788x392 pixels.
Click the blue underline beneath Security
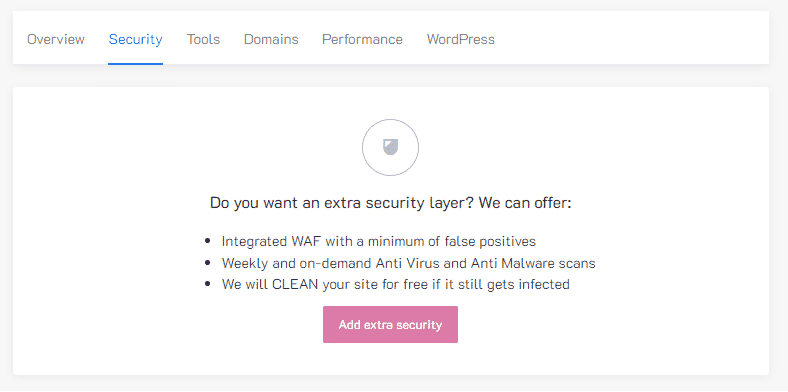pos(135,64)
